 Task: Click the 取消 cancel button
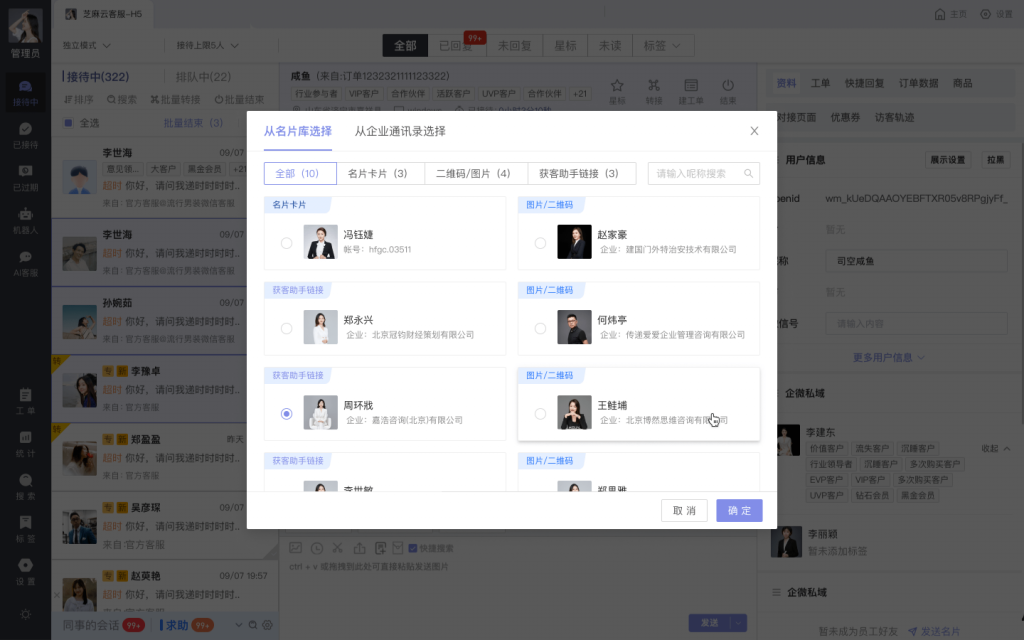(x=684, y=510)
